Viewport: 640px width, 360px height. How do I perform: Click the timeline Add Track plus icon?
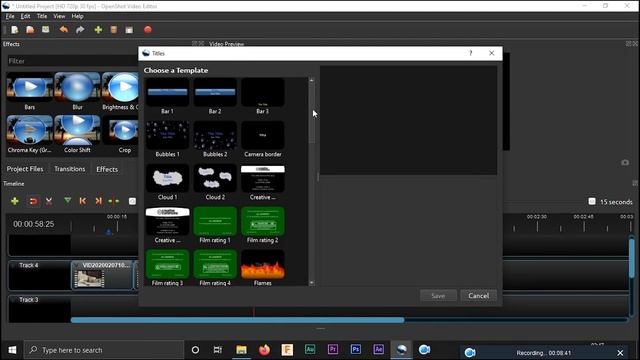coord(15,201)
